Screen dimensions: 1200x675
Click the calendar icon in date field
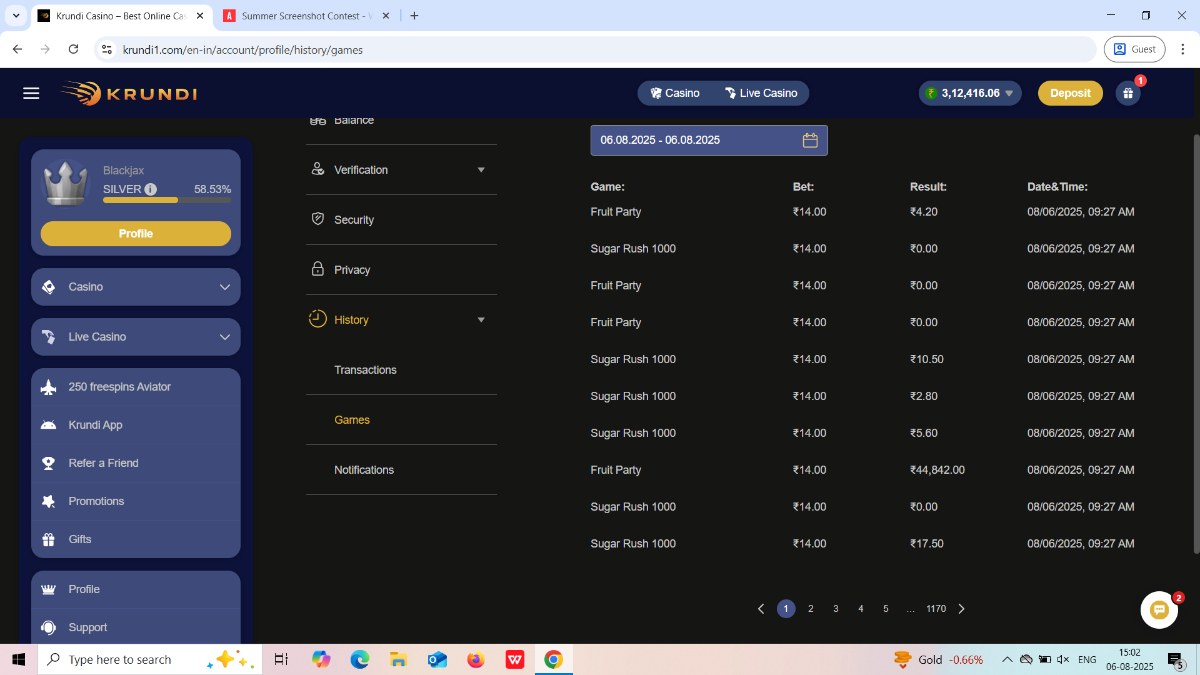point(810,140)
